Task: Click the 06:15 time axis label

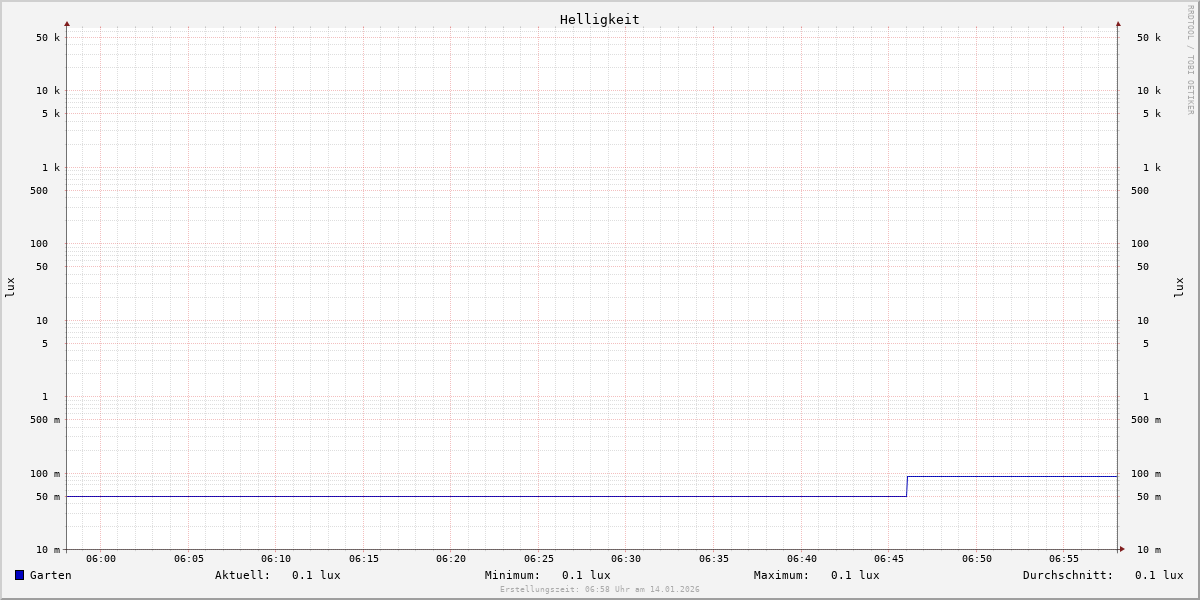Action: click(x=364, y=559)
